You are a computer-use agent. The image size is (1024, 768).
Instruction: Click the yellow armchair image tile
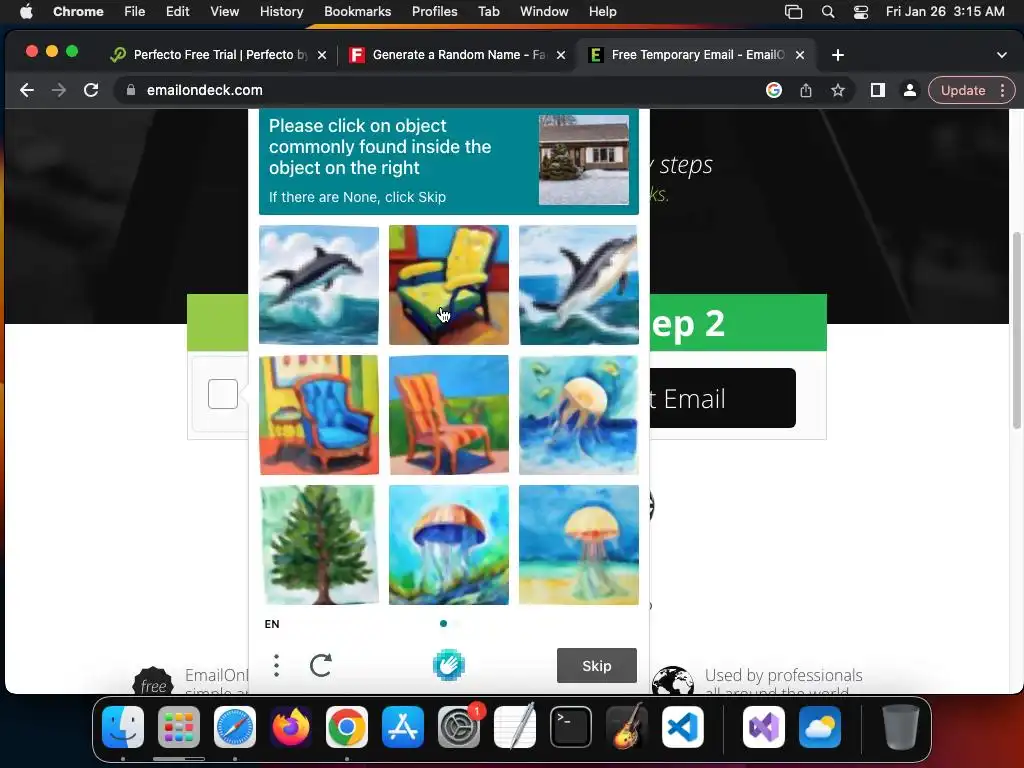[x=449, y=285]
